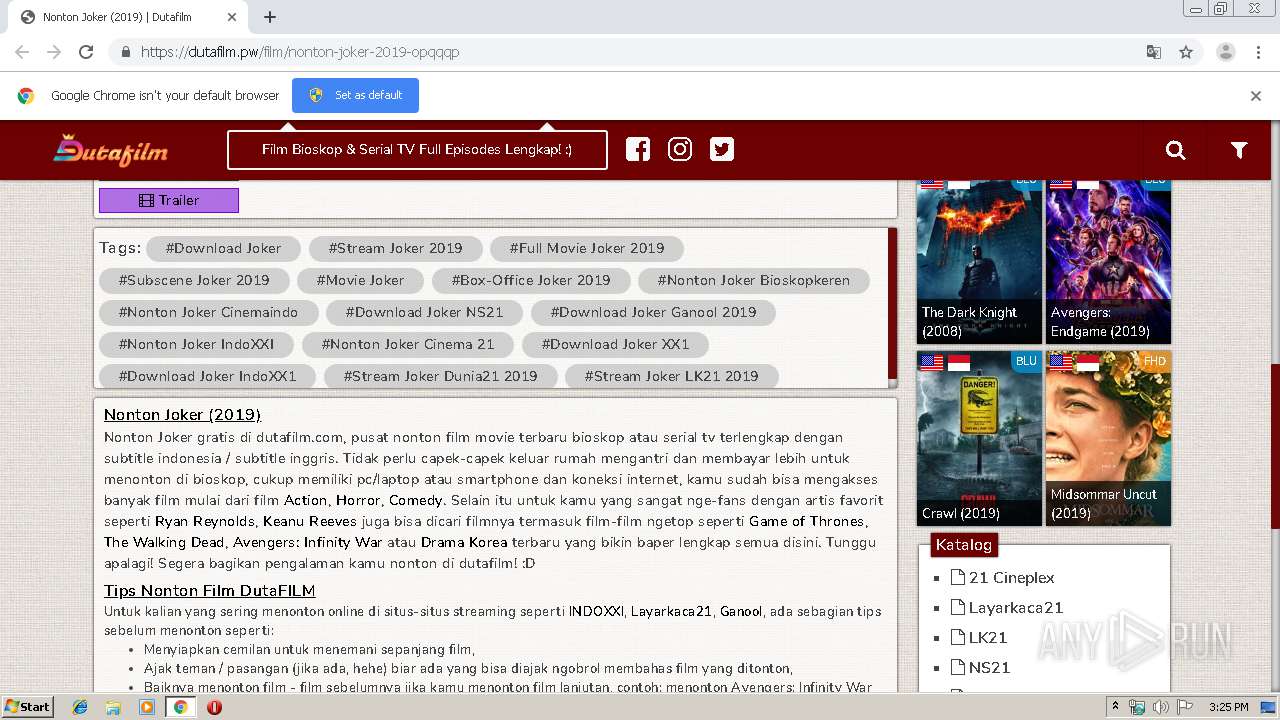
Task: Open the Twitter icon link
Action: coord(722,149)
